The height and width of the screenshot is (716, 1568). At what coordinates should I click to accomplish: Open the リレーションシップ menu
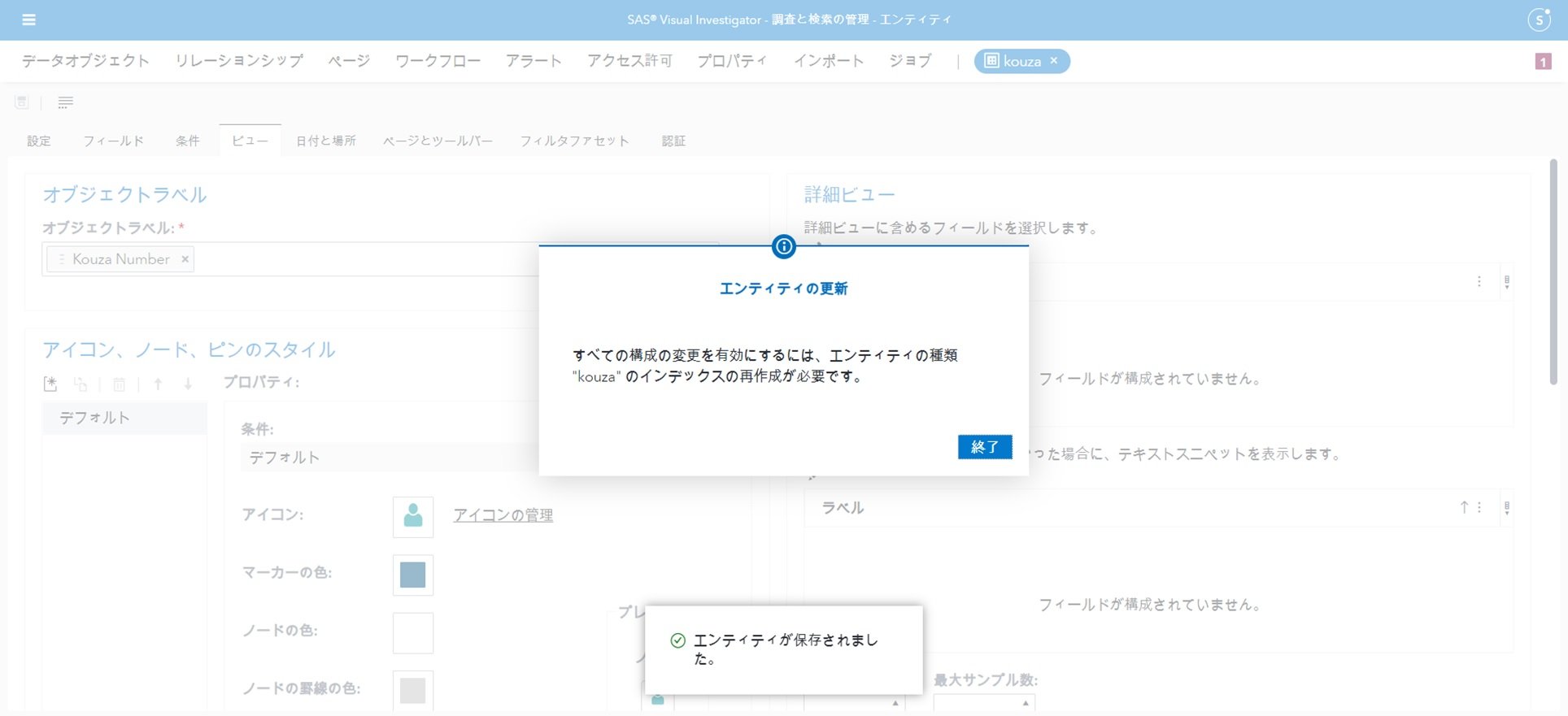239,61
